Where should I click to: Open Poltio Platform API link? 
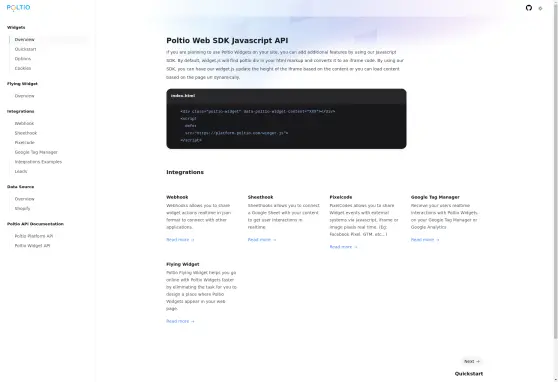tap(34, 236)
